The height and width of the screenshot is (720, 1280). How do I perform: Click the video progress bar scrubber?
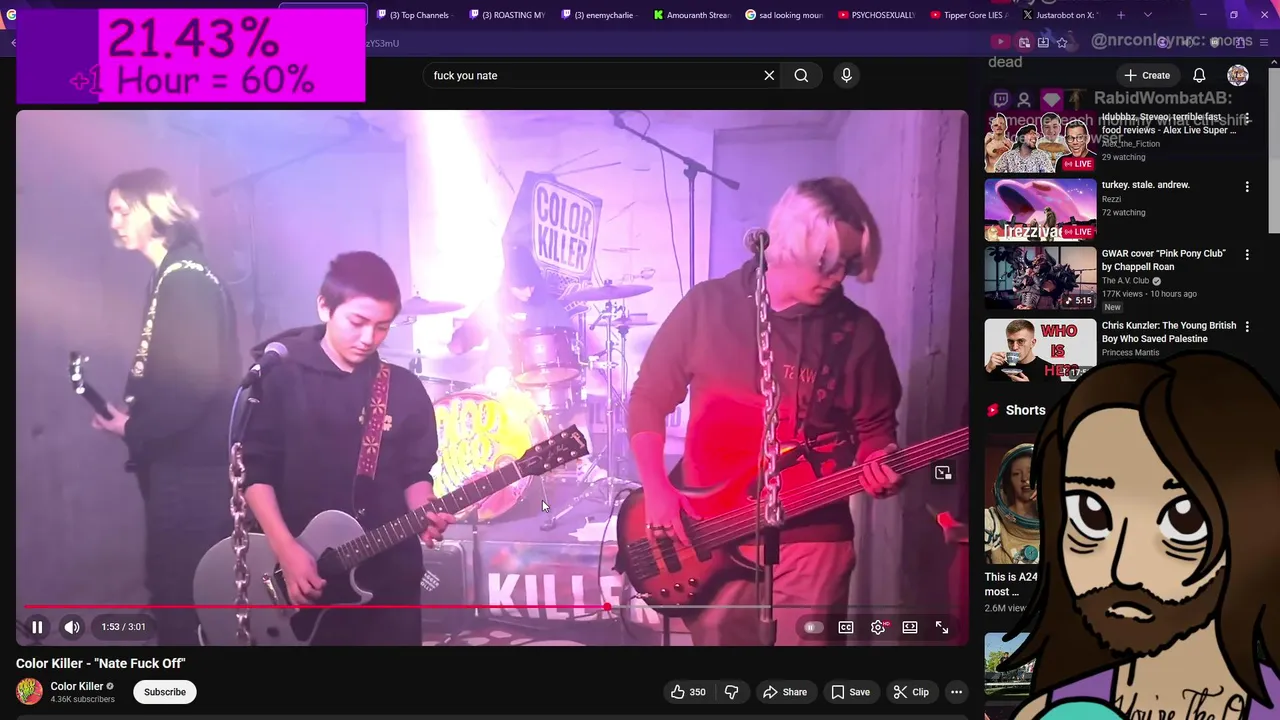[608, 607]
